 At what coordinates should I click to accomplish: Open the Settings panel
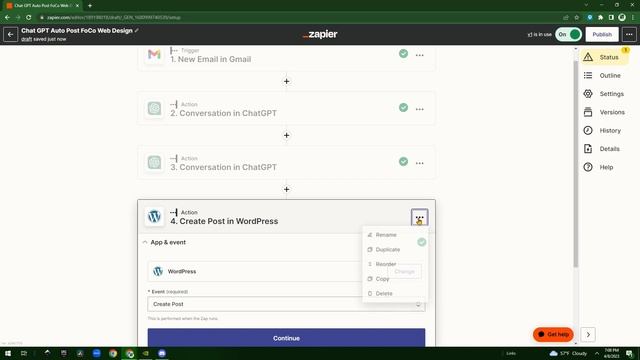pyautogui.click(x=604, y=94)
